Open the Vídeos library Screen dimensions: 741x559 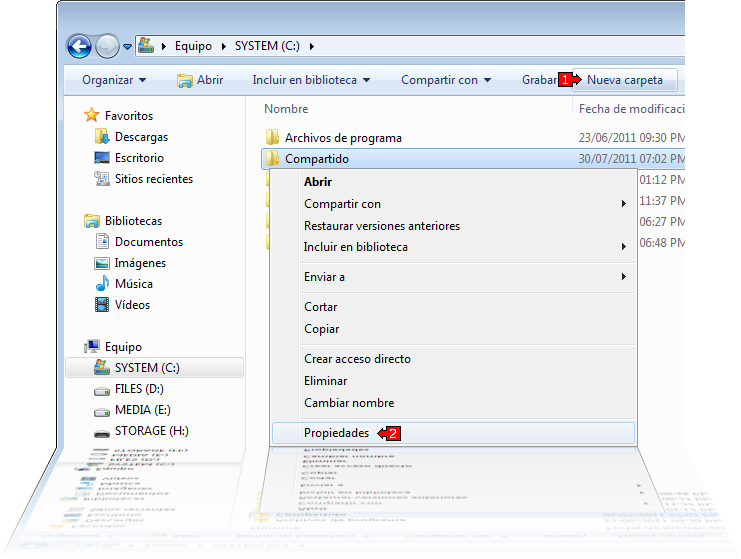click(132, 305)
